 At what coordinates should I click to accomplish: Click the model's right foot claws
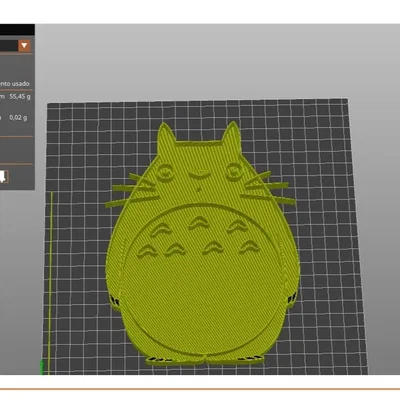coord(249,358)
